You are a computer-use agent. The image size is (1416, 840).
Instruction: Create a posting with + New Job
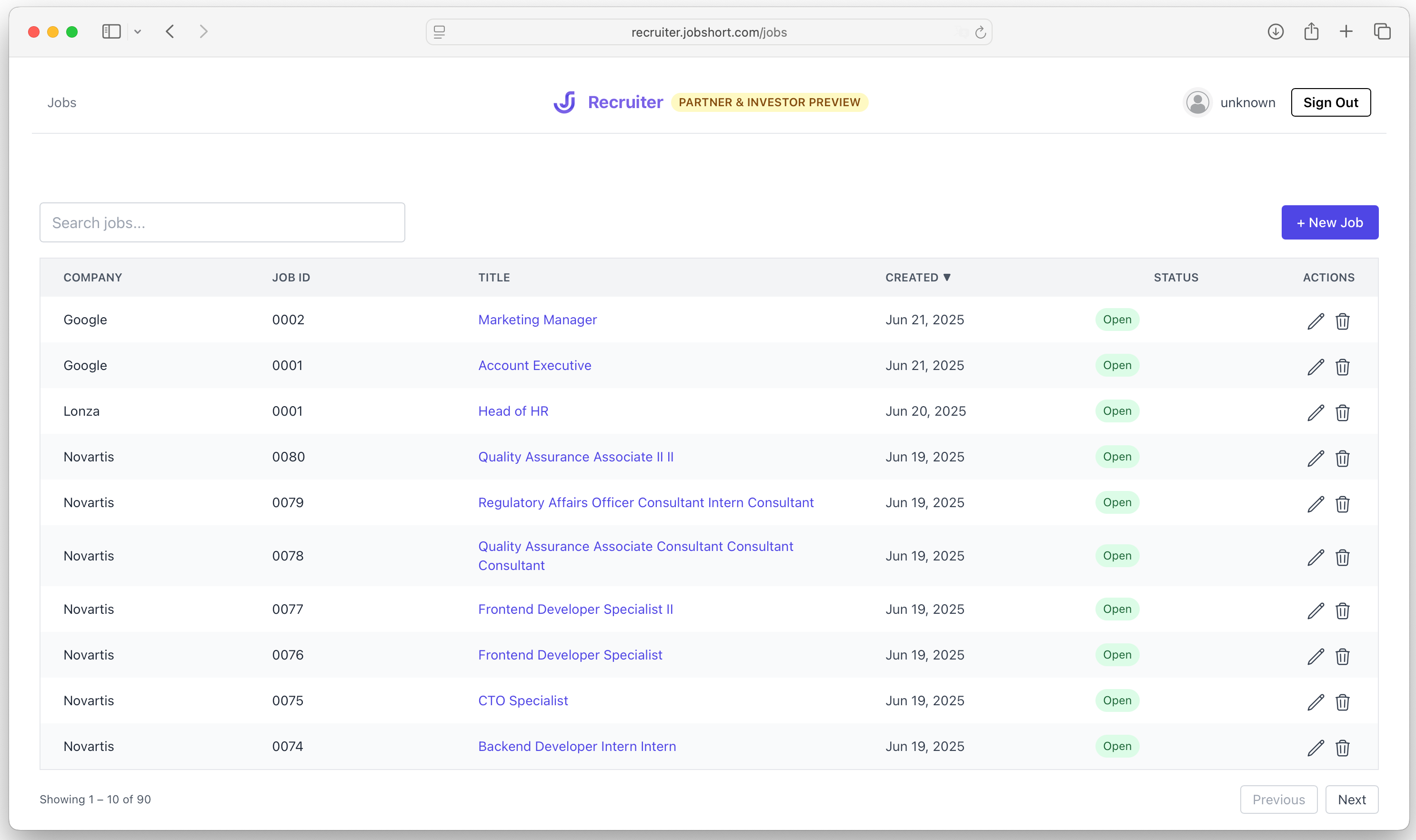tap(1329, 222)
